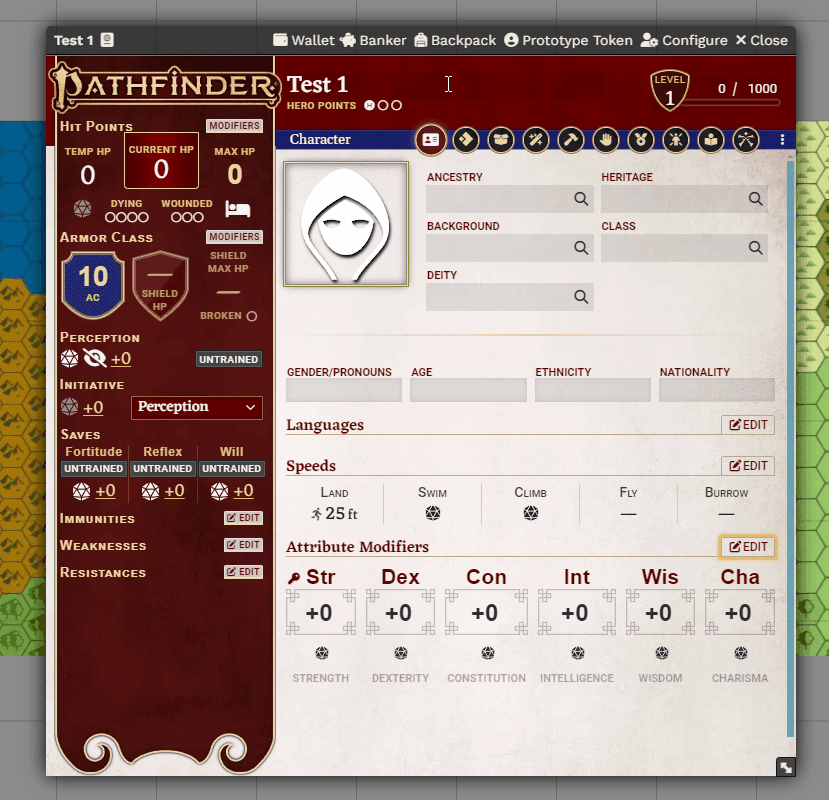
Task: Switch to the Feats tab (medal icon)
Action: pyautogui.click(x=641, y=140)
